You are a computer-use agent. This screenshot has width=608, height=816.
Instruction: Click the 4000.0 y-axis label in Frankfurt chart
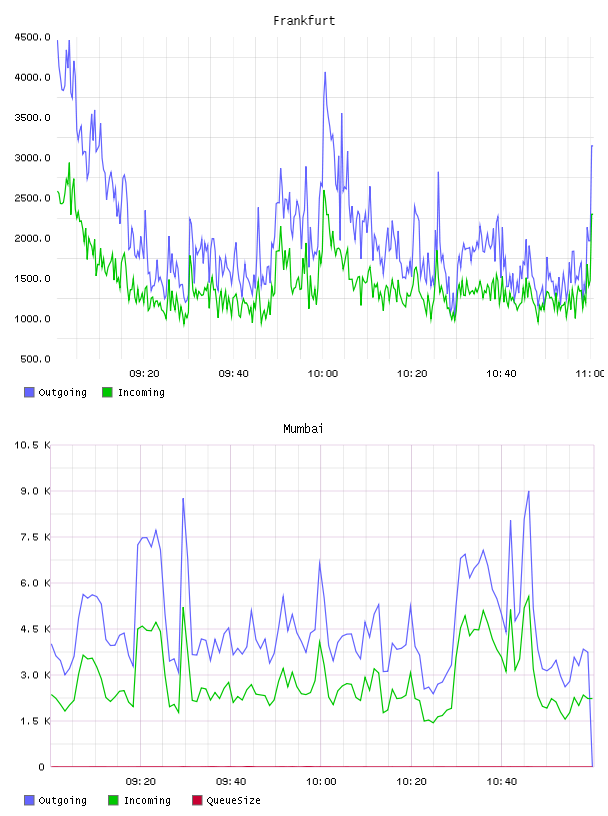pyautogui.click(x=32, y=78)
